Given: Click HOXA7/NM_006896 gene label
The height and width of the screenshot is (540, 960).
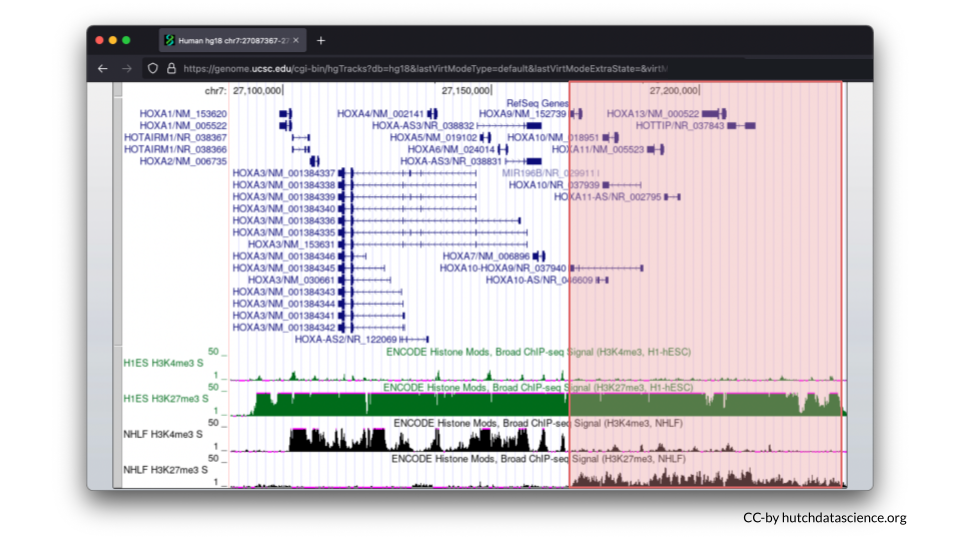Looking at the screenshot, I should tap(486, 257).
